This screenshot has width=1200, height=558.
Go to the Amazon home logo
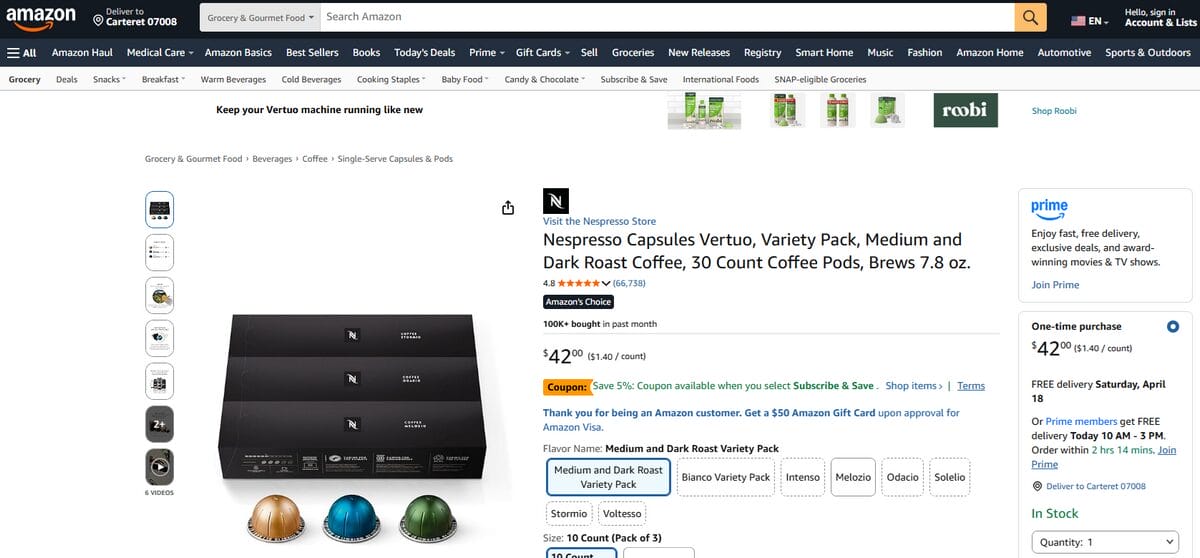click(41, 17)
